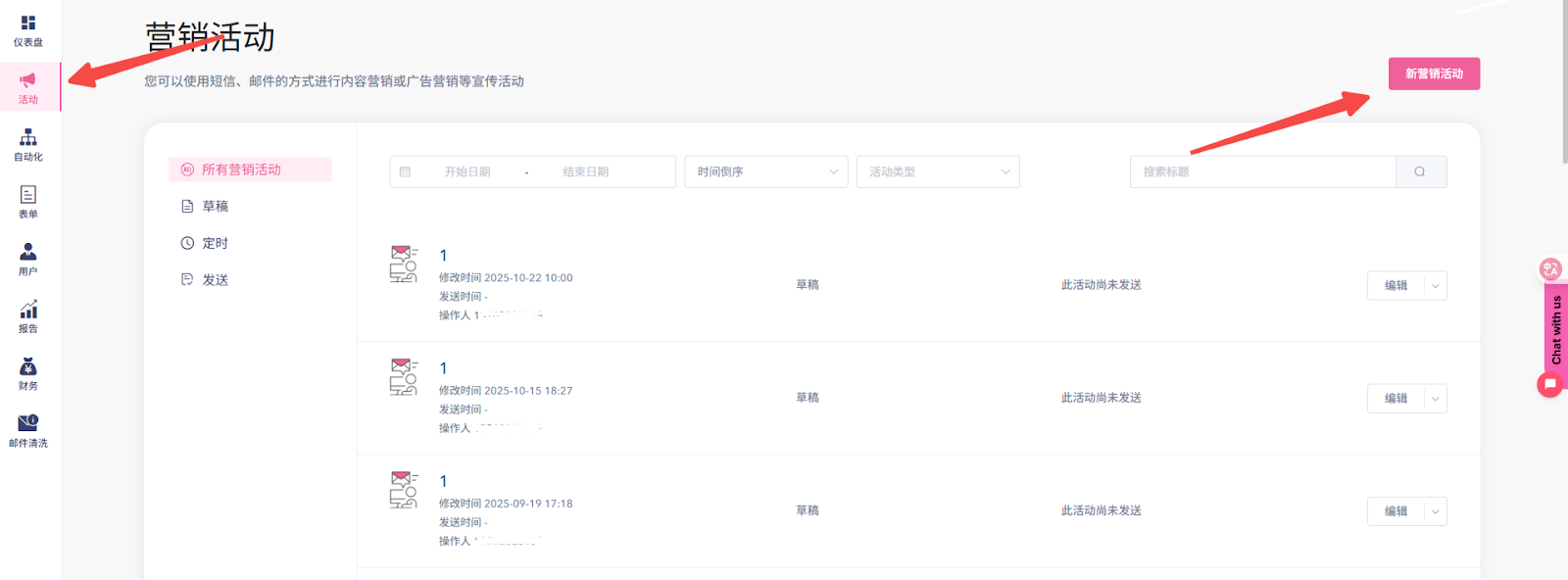Select the 活动 megaphone sidebar icon
Viewport: 1568px width, 580px height.
pos(28,81)
